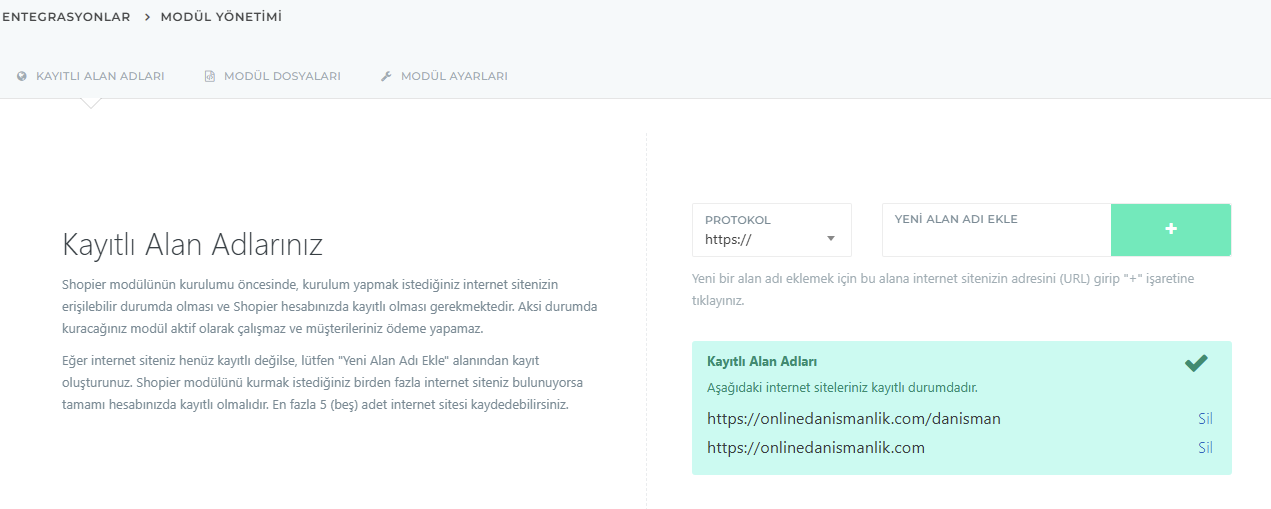Click Sil next to https://onlinedanismanlik.com

click(x=1205, y=448)
